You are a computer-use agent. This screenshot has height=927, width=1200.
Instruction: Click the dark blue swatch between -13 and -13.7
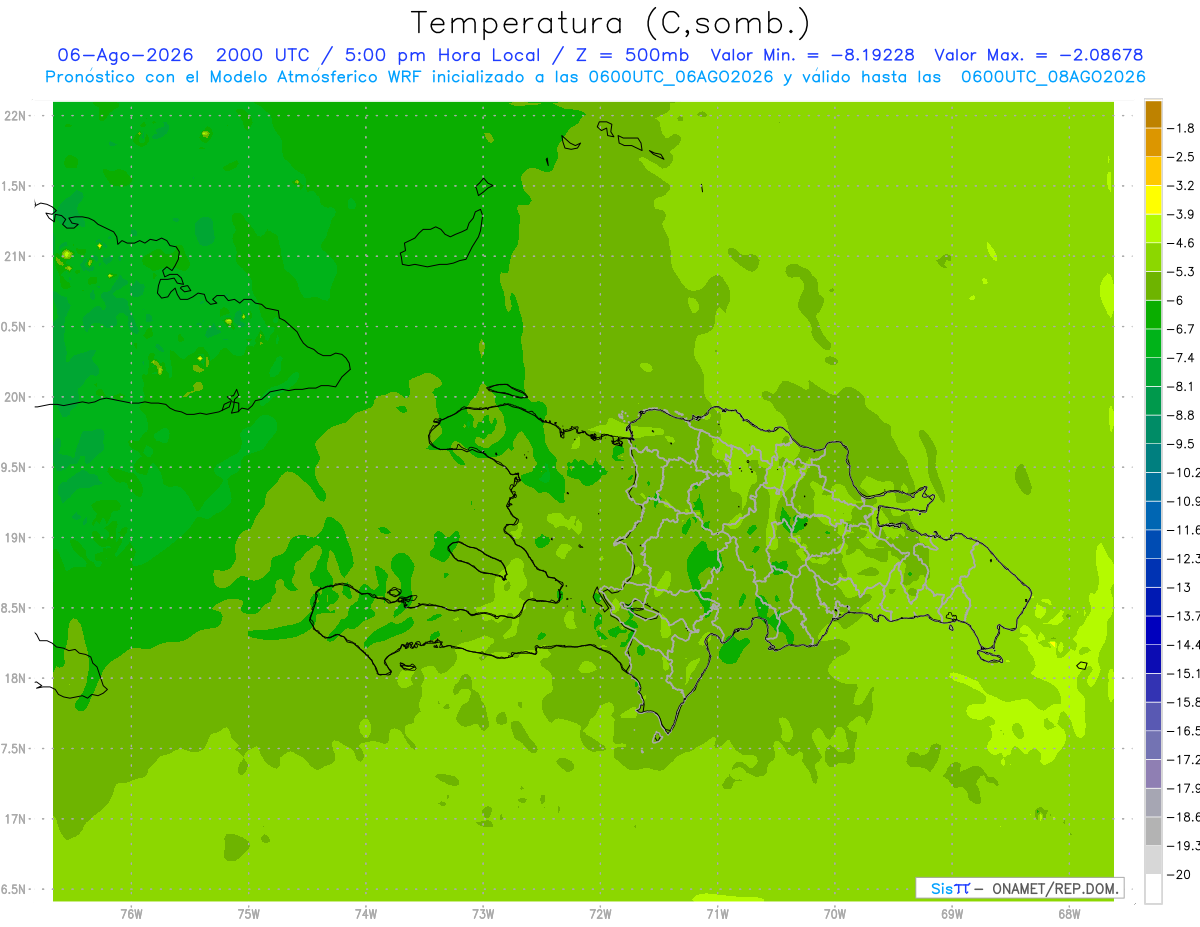[1153, 601]
